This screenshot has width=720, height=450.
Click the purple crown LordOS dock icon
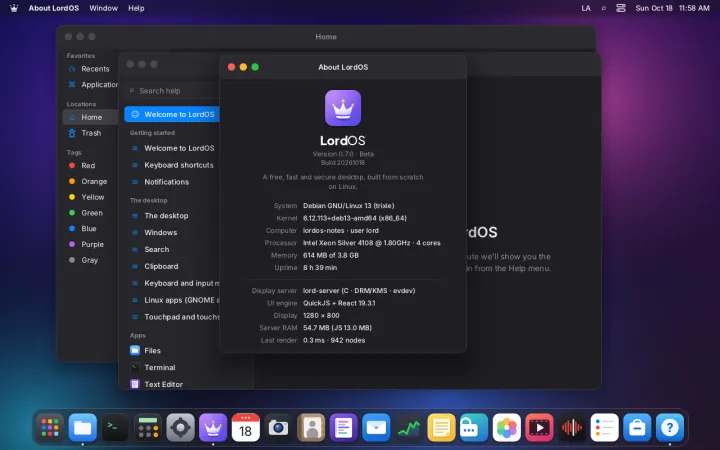[x=213, y=428]
